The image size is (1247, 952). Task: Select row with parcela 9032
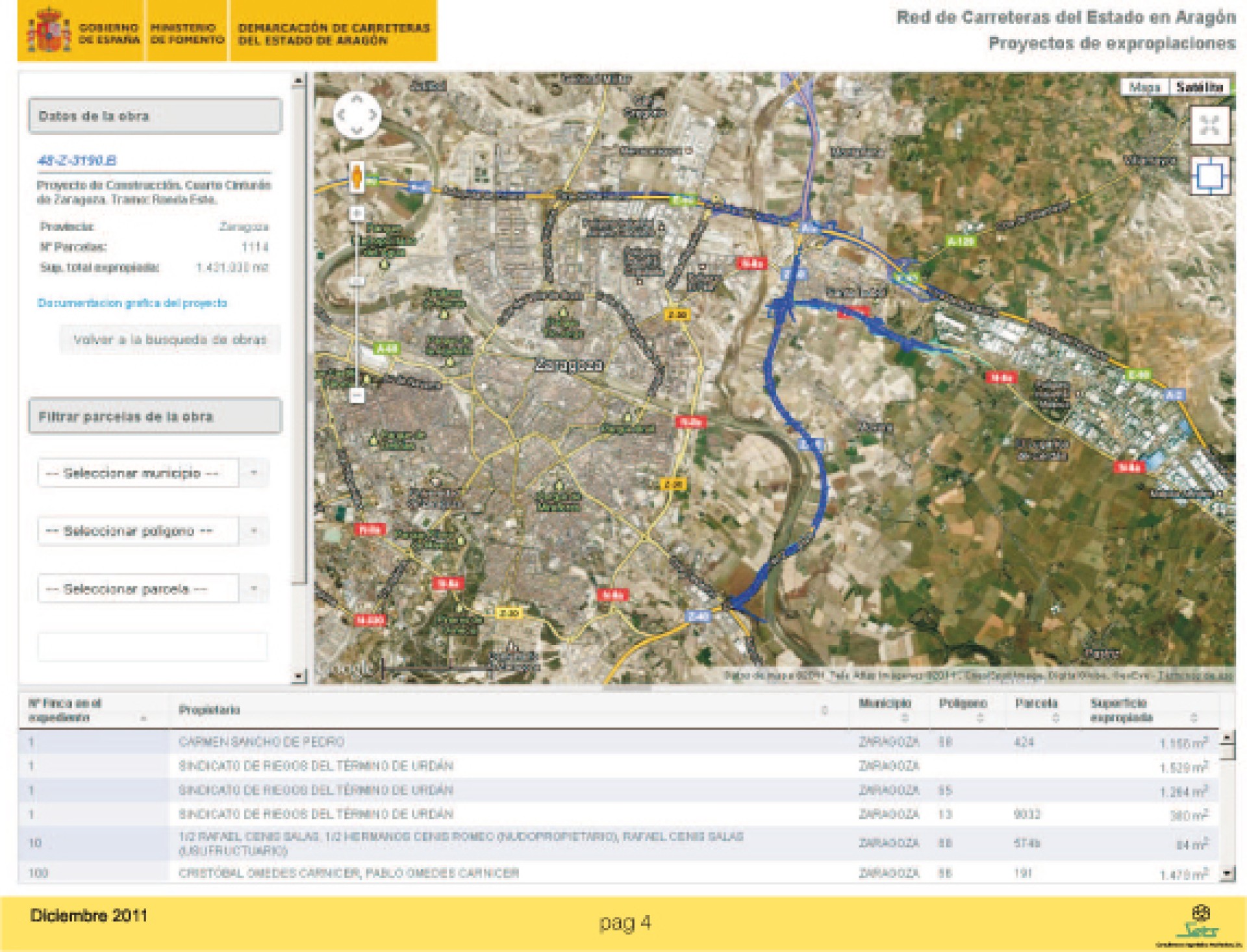click(618, 814)
